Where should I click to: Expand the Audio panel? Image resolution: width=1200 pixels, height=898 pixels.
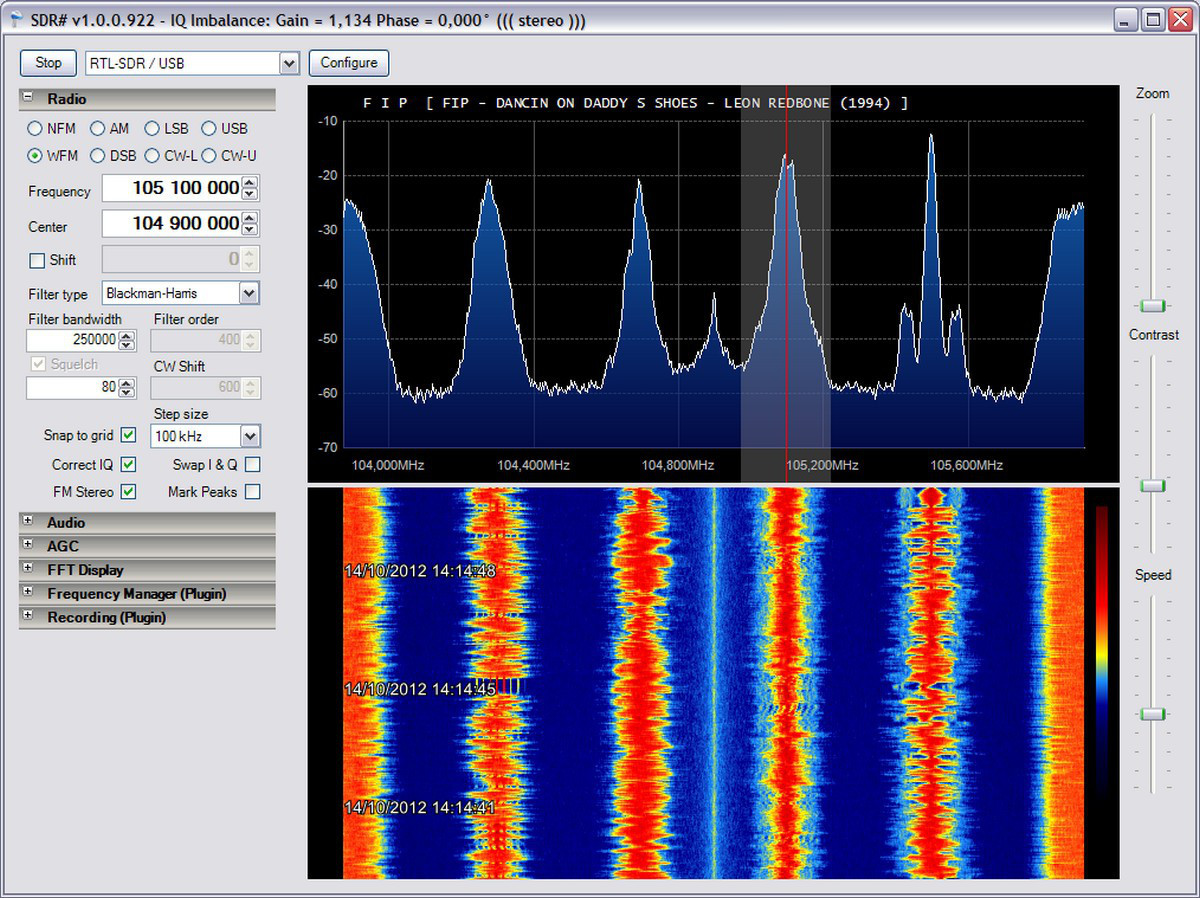28,522
